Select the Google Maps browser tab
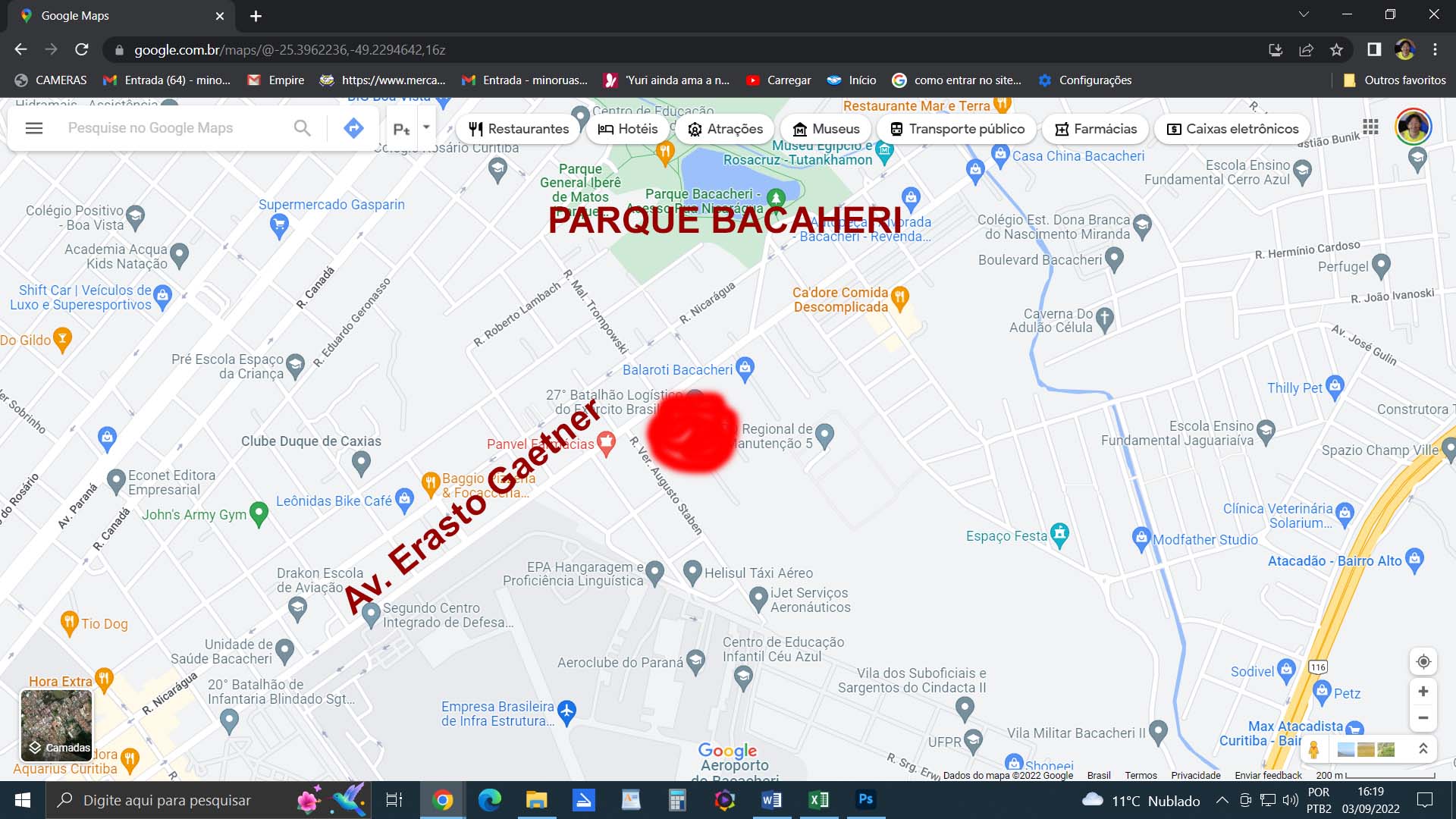This screenshot has height=819, width=1456. [121, 16]
